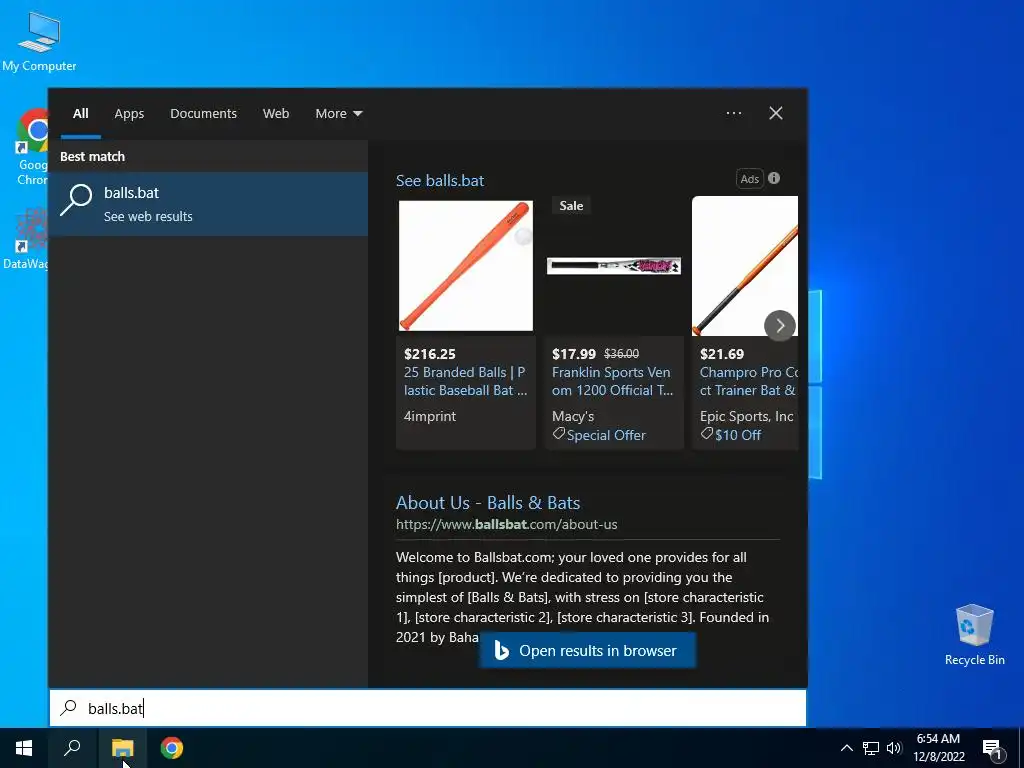The image size is (1024, 768).
Task: Click the Champro trainer bat image
Action: coord(744,266)
